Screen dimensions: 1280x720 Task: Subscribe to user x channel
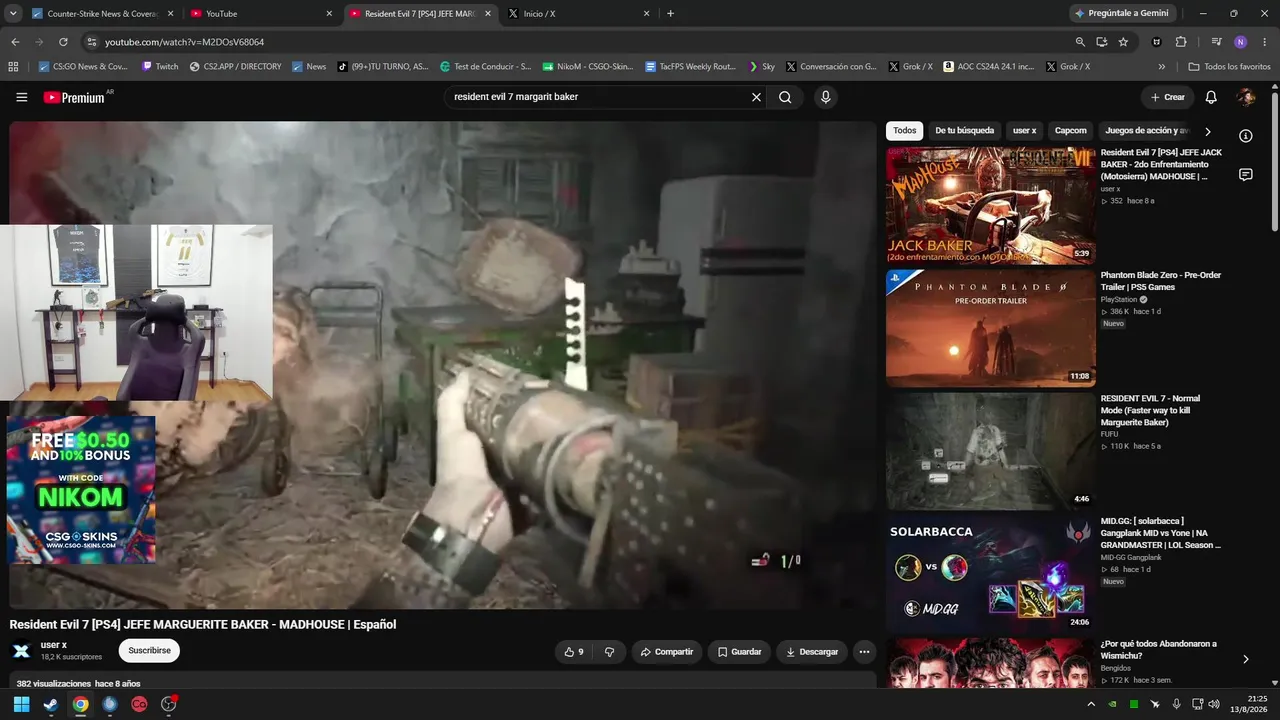tap(149, 650)
